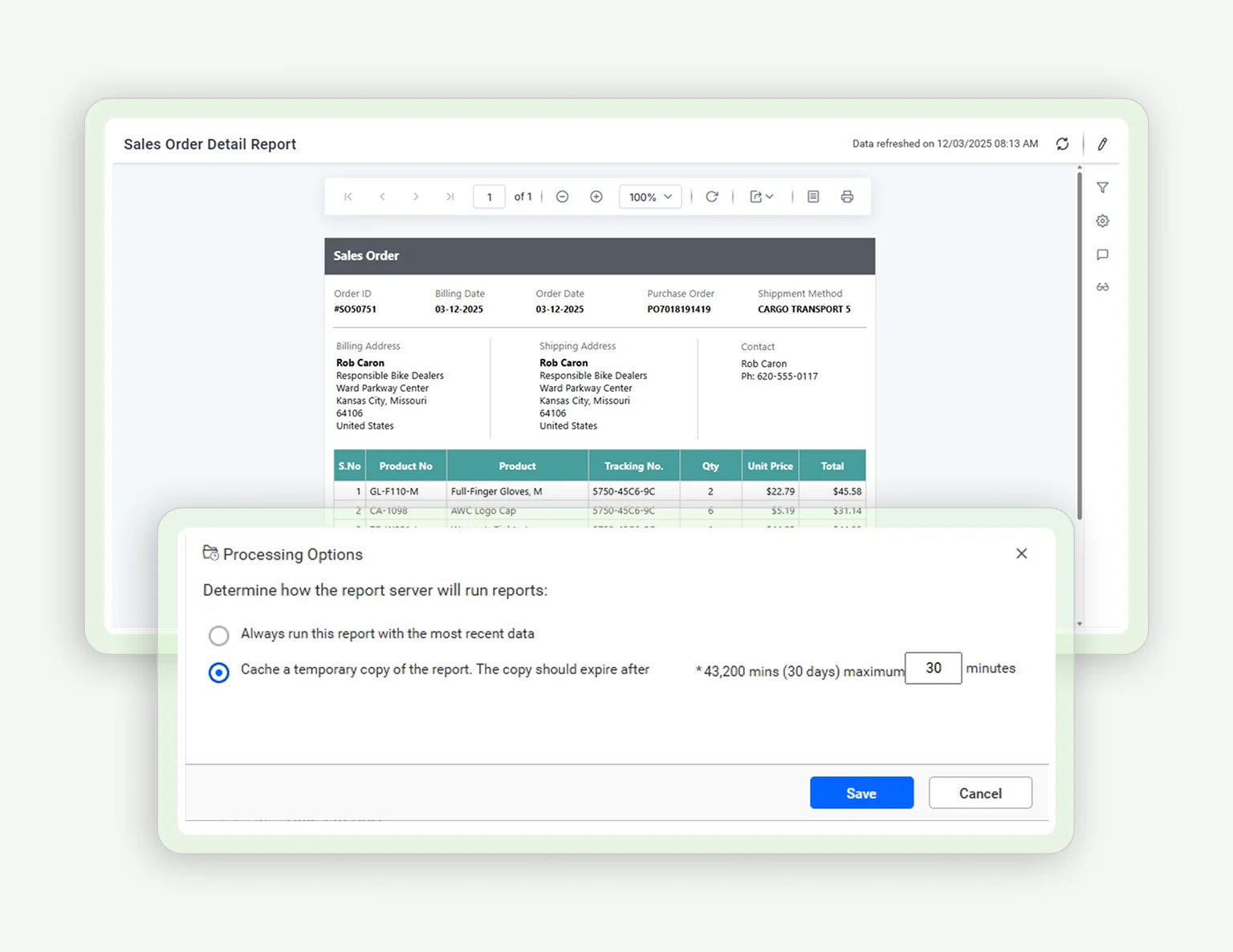Select 'Cache a temporary copy of the report'
Screen dimensions: 1233x952
click(218, 672)
